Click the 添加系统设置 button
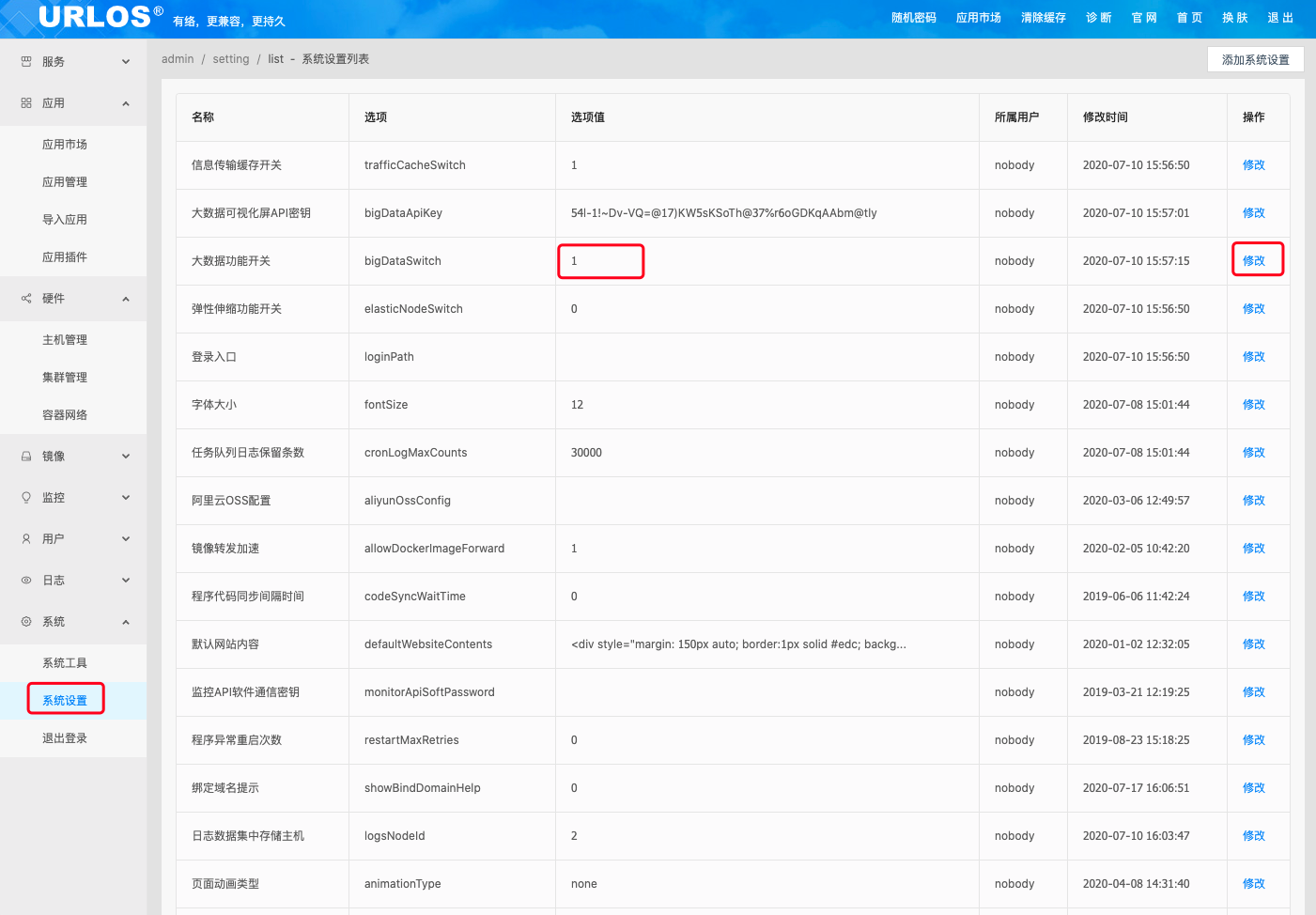This screenshot has width=1316, height=915. [x=1255, y=60]
